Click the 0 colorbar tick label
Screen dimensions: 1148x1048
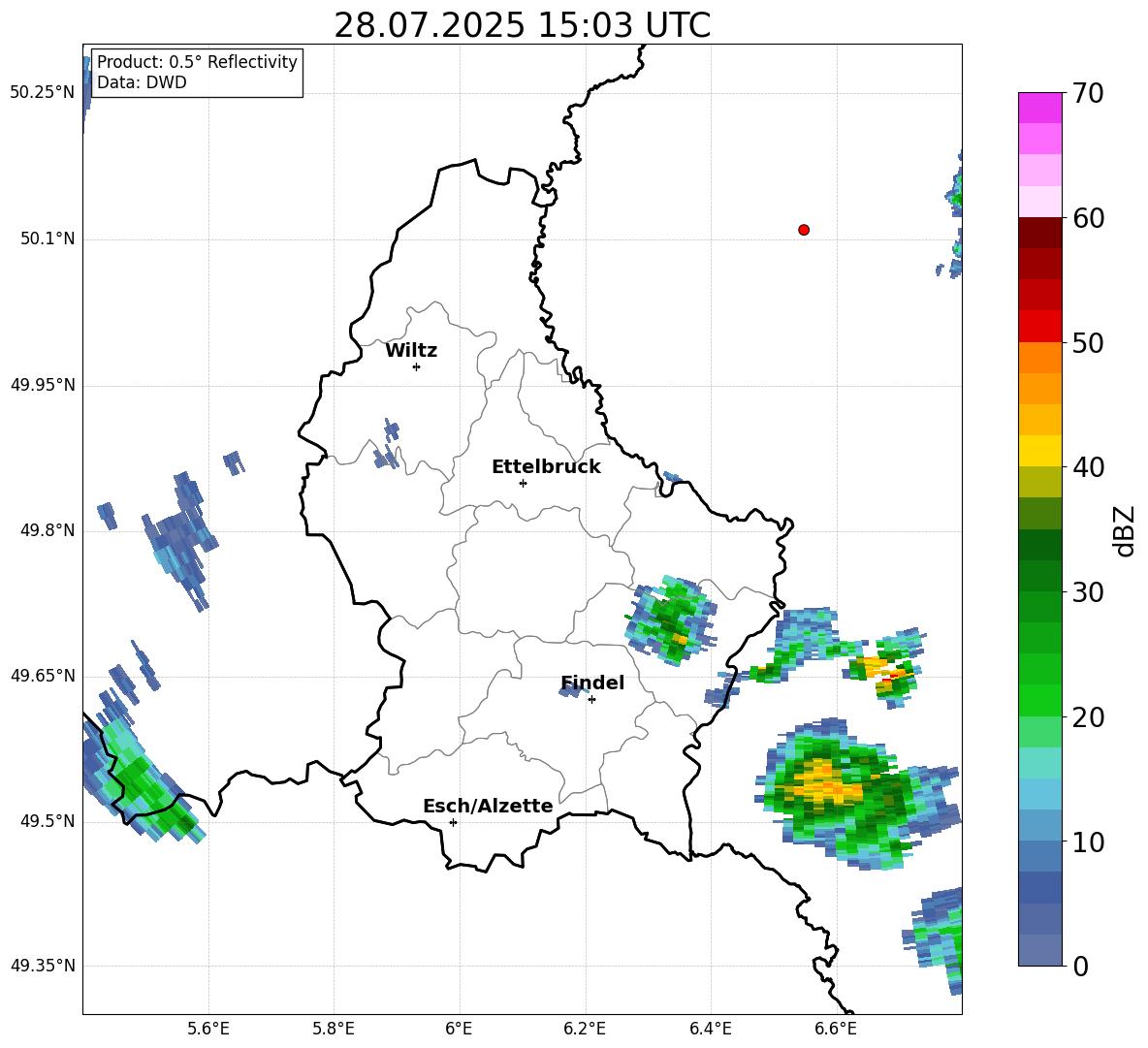pos(1080,966)
